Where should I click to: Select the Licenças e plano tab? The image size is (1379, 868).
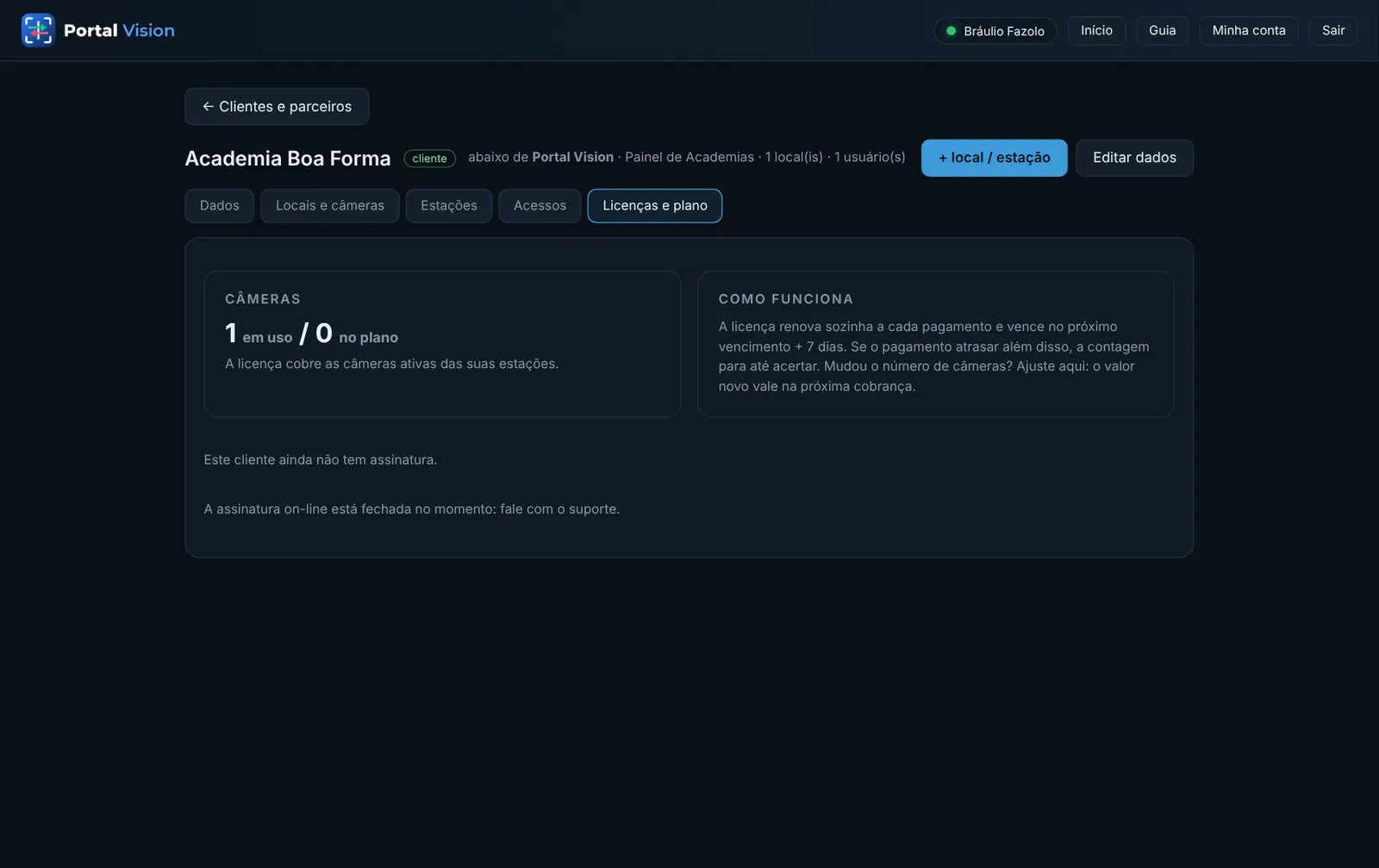tap(655, 206)
